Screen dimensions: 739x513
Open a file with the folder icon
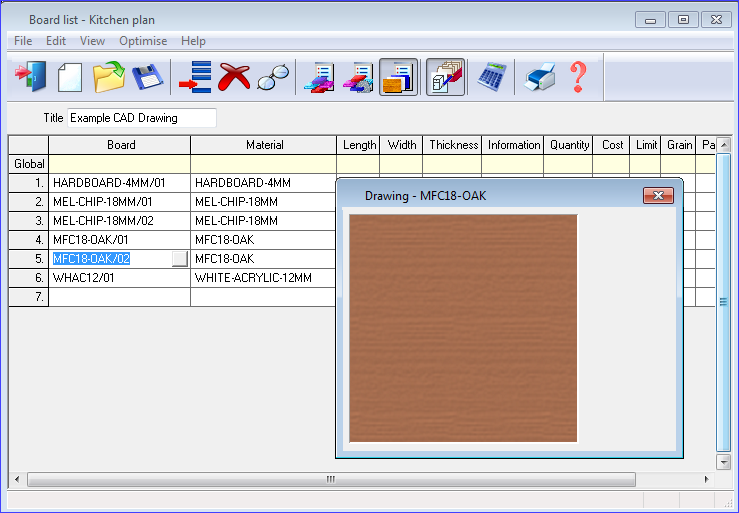(x=108, y=76)
